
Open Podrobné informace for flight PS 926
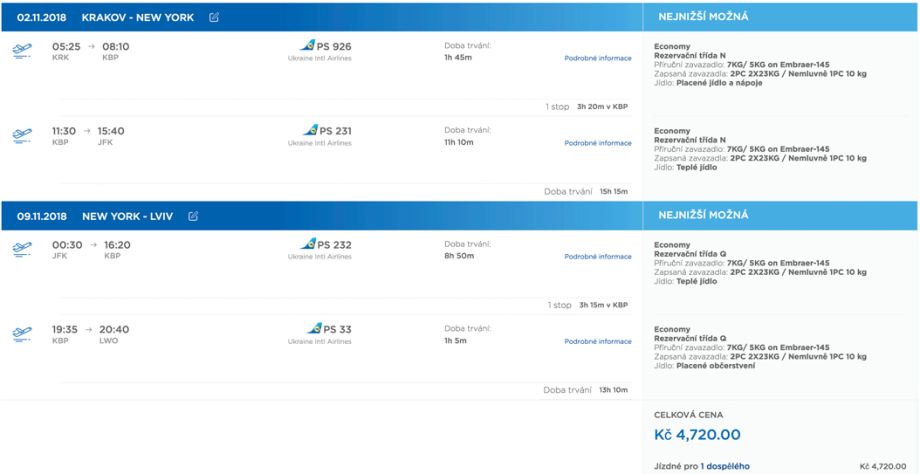[x=597, y=58]
